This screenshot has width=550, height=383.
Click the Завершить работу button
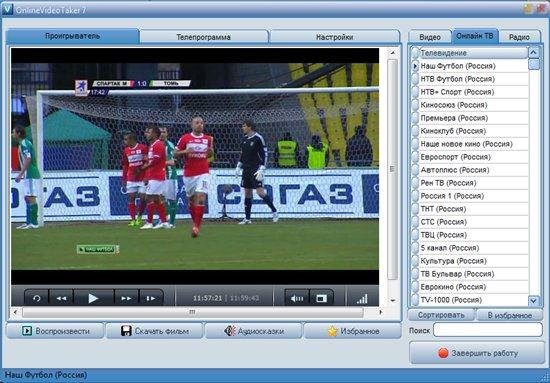click(477, 353)
